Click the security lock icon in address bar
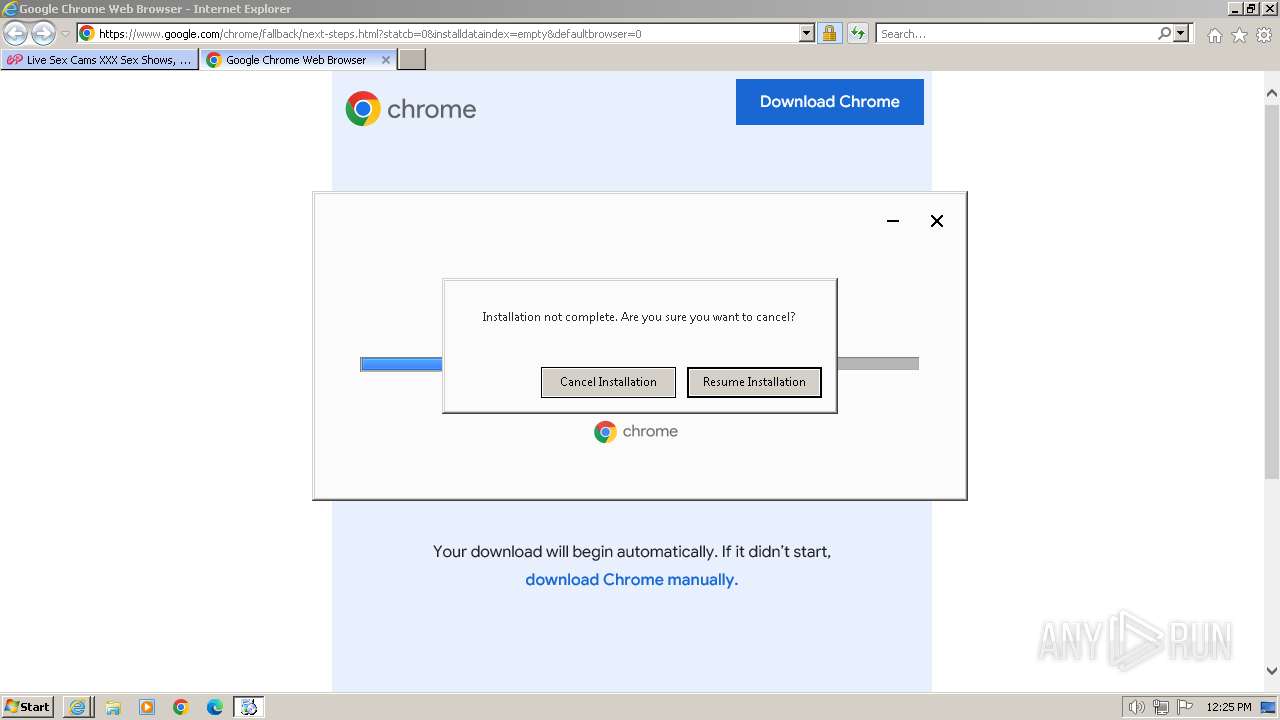 (829, 33)
